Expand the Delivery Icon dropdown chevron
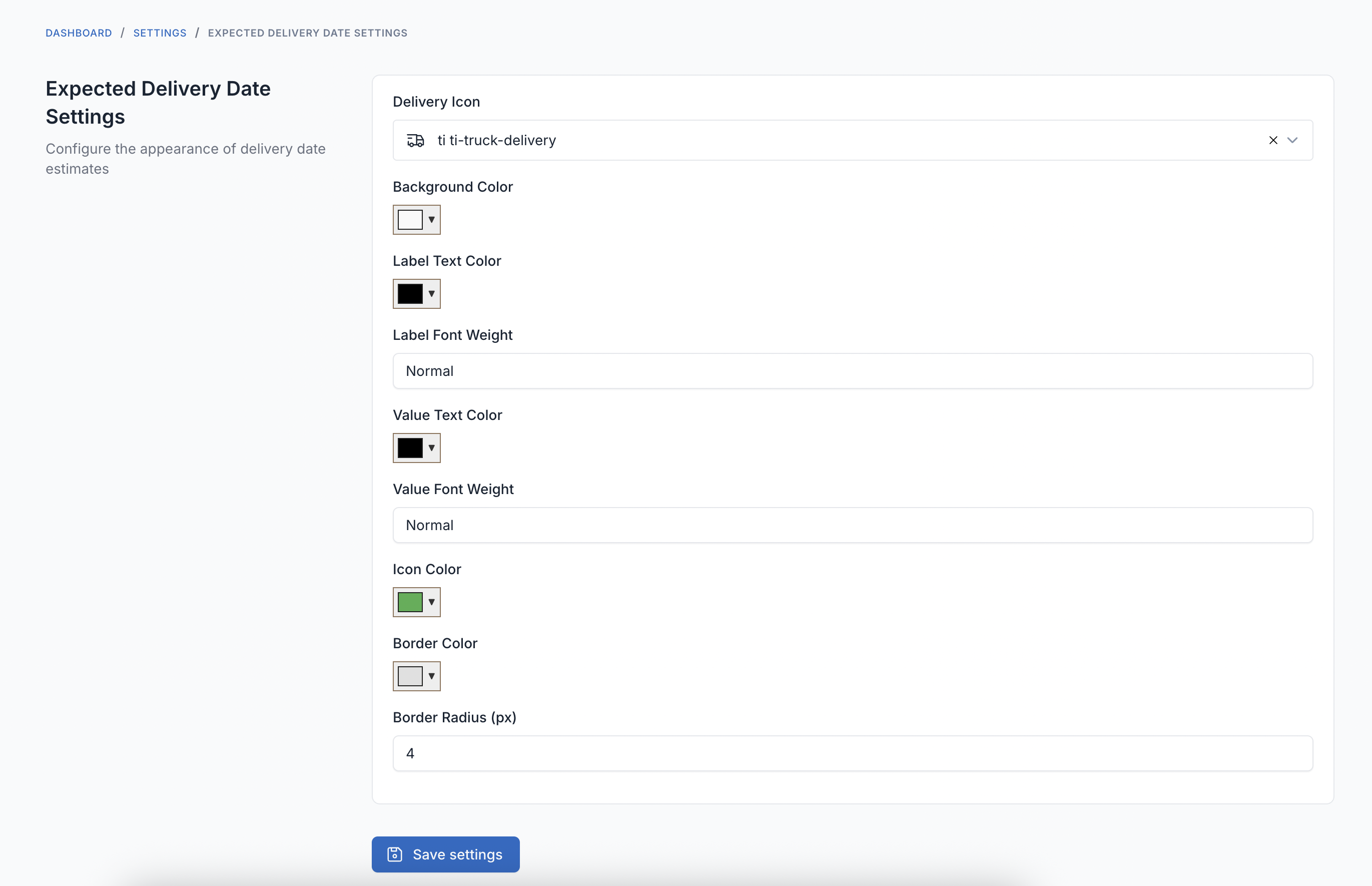Viewport: 1372px width, 886px height. pyautogui.click(x=1292, y=140)
